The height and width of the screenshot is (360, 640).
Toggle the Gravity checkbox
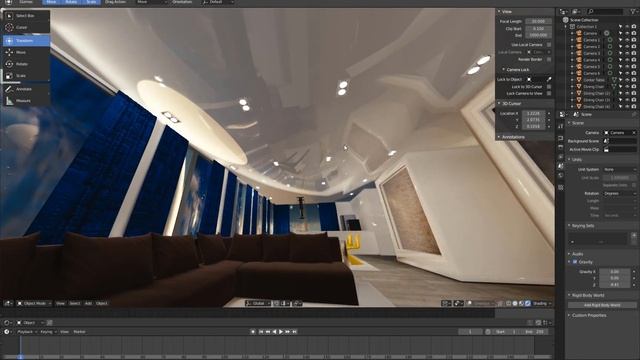[575, 262]
